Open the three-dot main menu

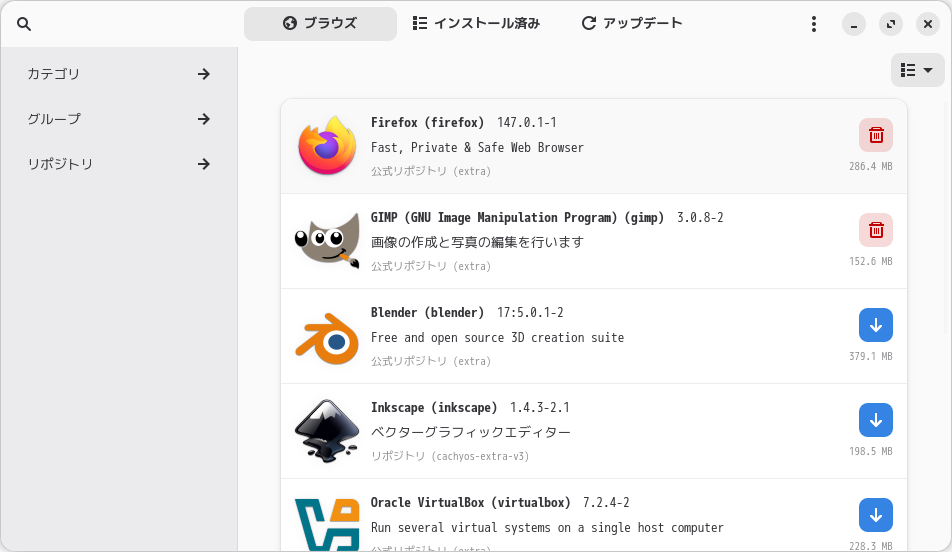click(814, 24)
